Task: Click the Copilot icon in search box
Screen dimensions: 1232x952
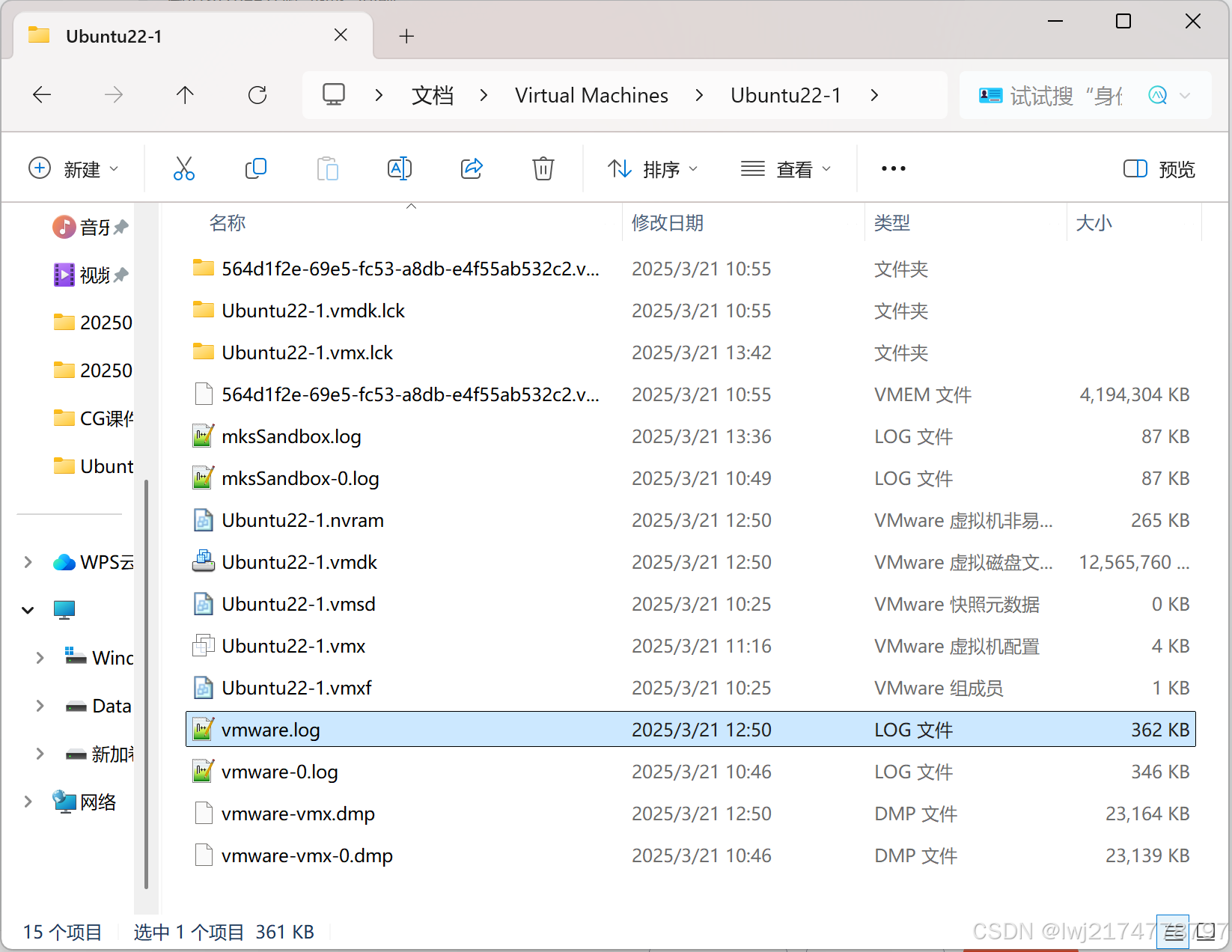Action: [x=1158, y=95]
